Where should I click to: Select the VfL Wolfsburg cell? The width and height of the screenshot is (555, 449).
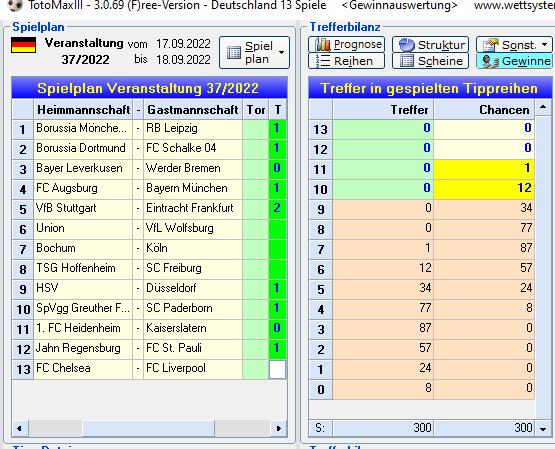193,229
